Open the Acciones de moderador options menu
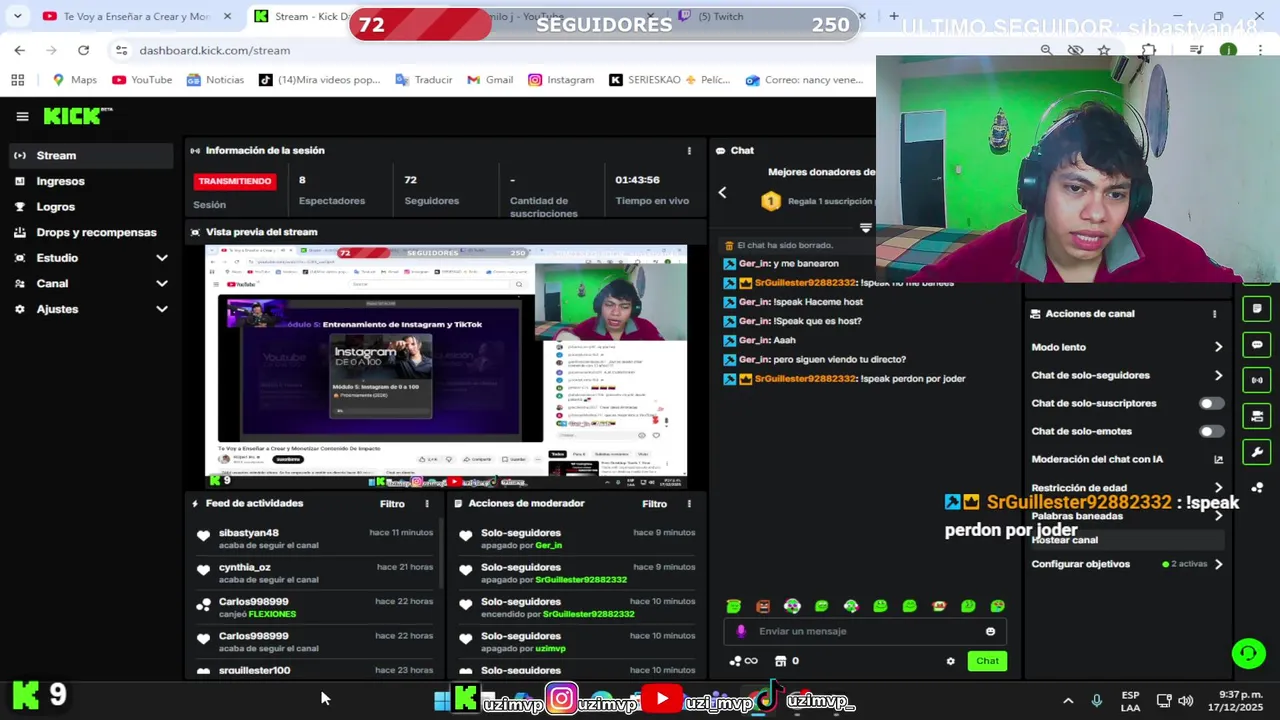This screenshot has width=1280, height=720. 689,504
